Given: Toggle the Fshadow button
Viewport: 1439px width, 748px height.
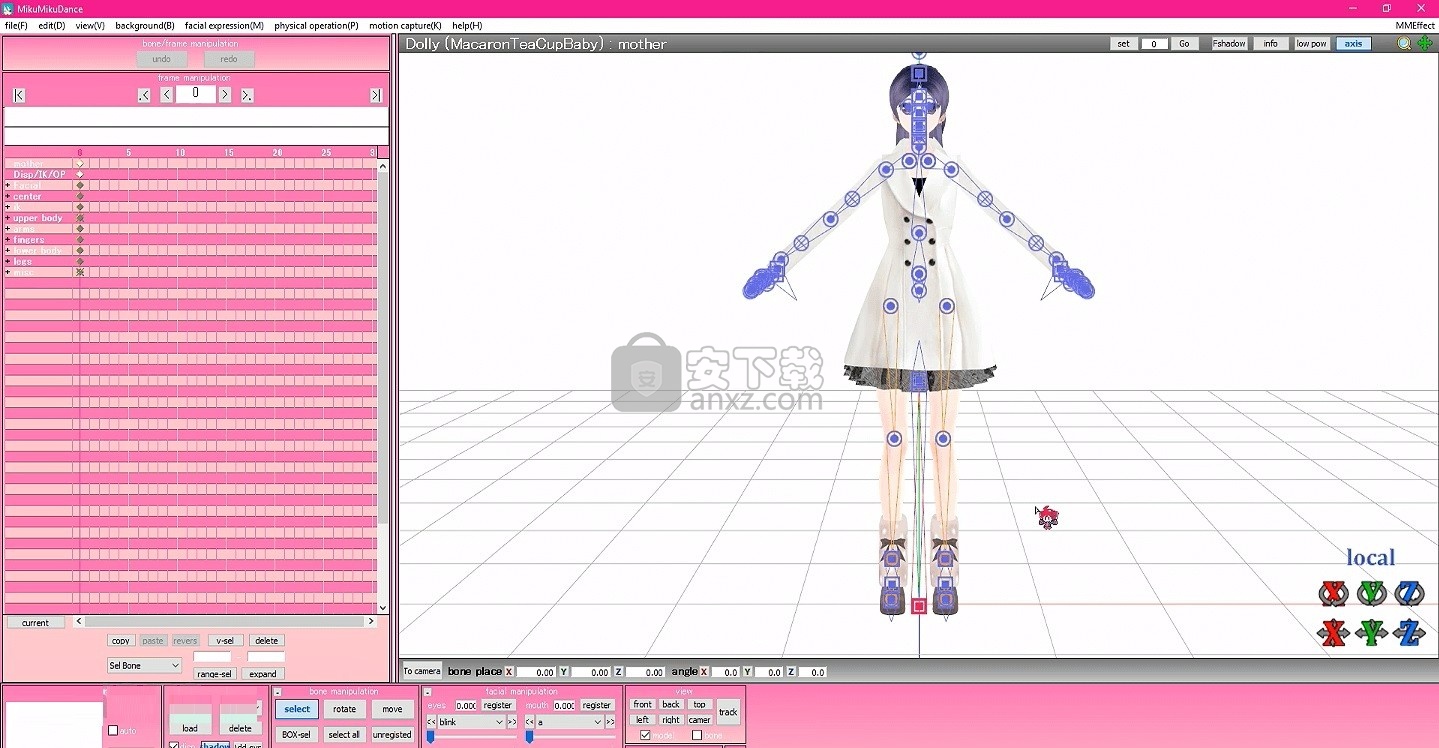Looking at the screenshot, I should 1229,44.
